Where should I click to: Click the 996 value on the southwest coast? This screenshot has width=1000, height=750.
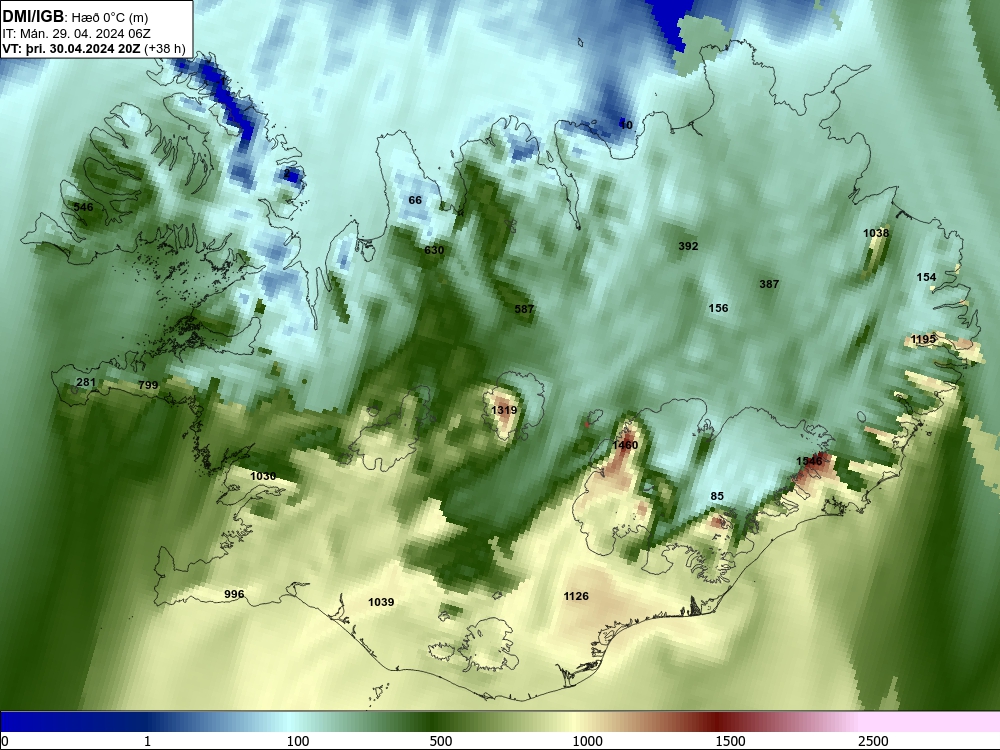click(x=234, y=594)
